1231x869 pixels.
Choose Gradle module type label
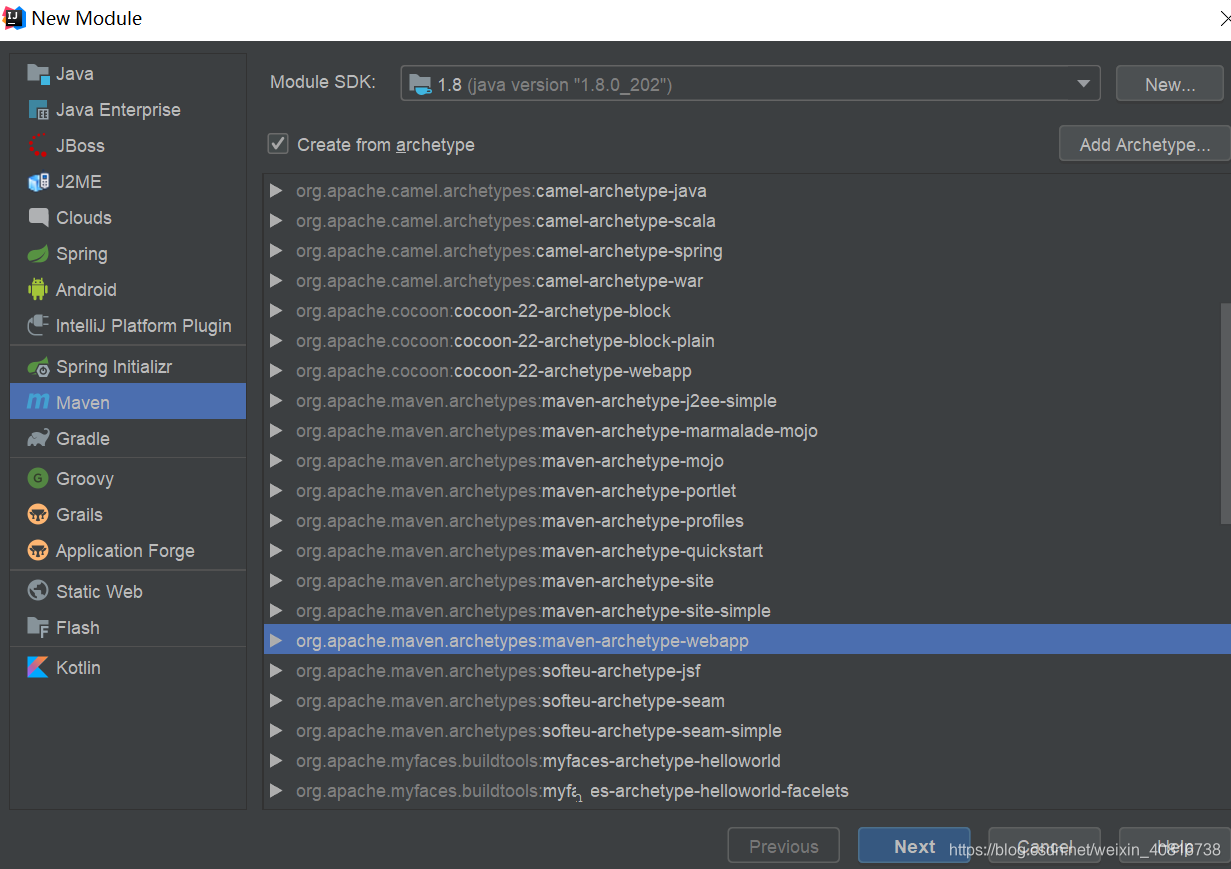(83, 439)
